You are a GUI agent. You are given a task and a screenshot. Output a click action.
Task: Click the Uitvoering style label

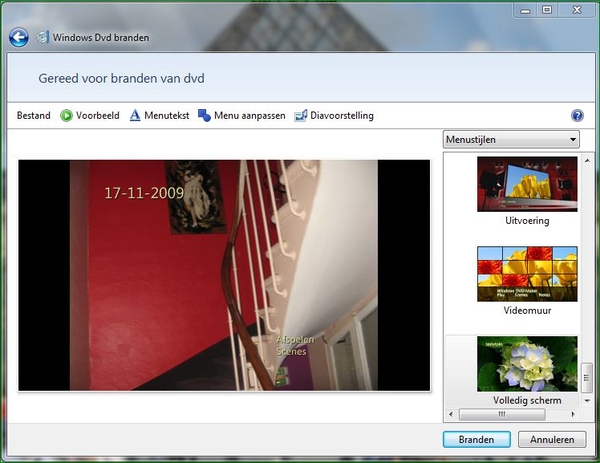pyautogui.click(x=527, y=221)
